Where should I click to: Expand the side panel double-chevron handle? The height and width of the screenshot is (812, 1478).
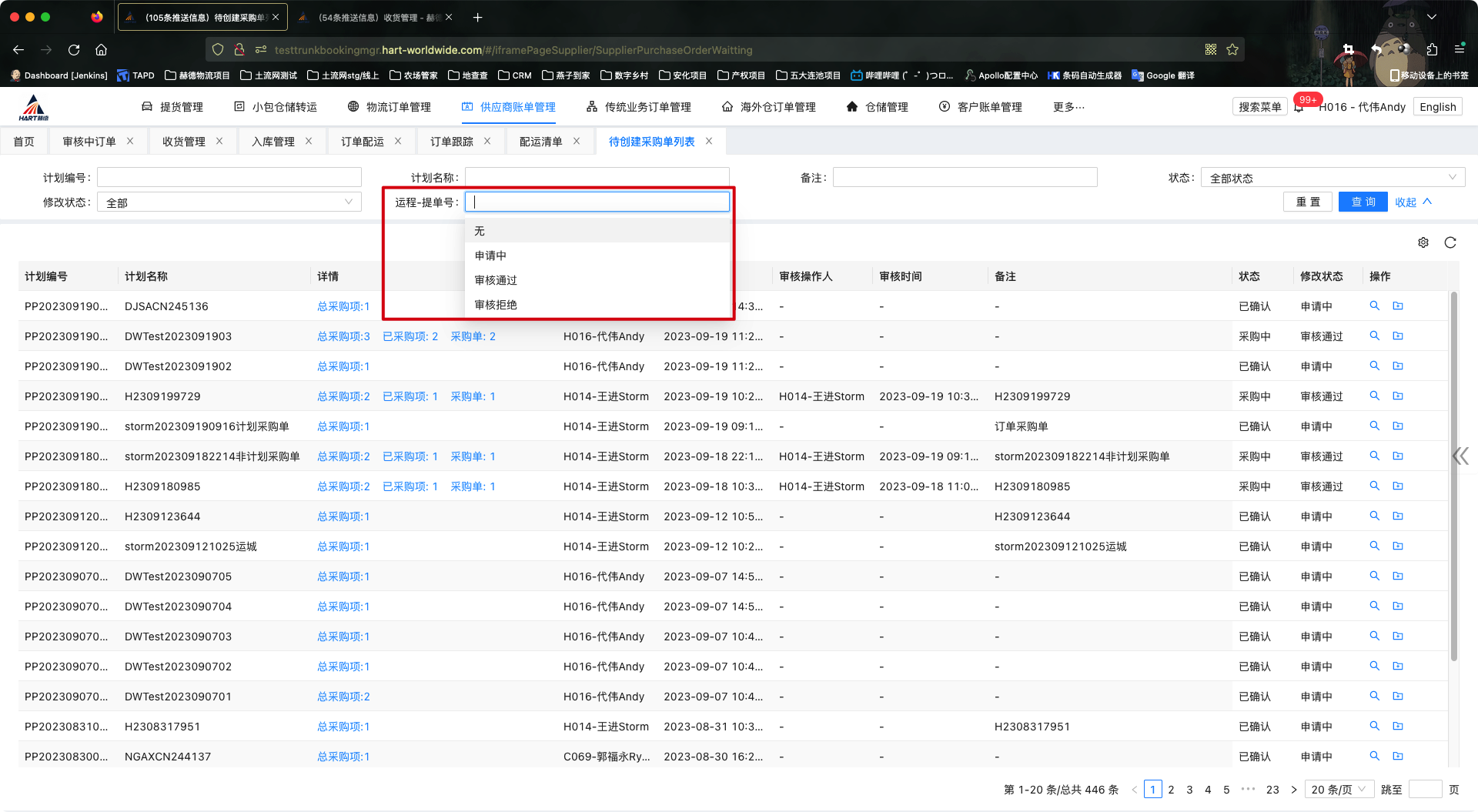1460,456
